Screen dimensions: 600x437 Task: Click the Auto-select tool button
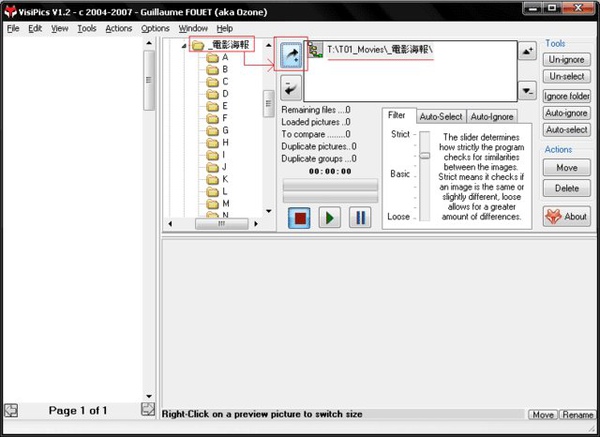[x=566, y=130]
